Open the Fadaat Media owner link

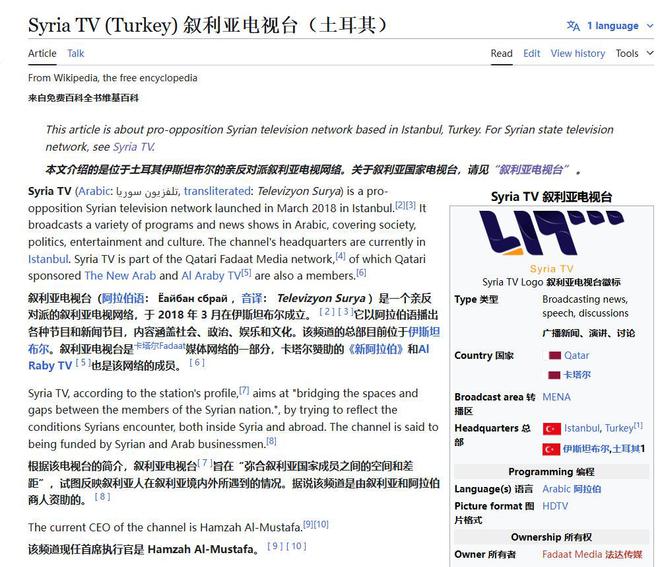[x=572, y=554]
